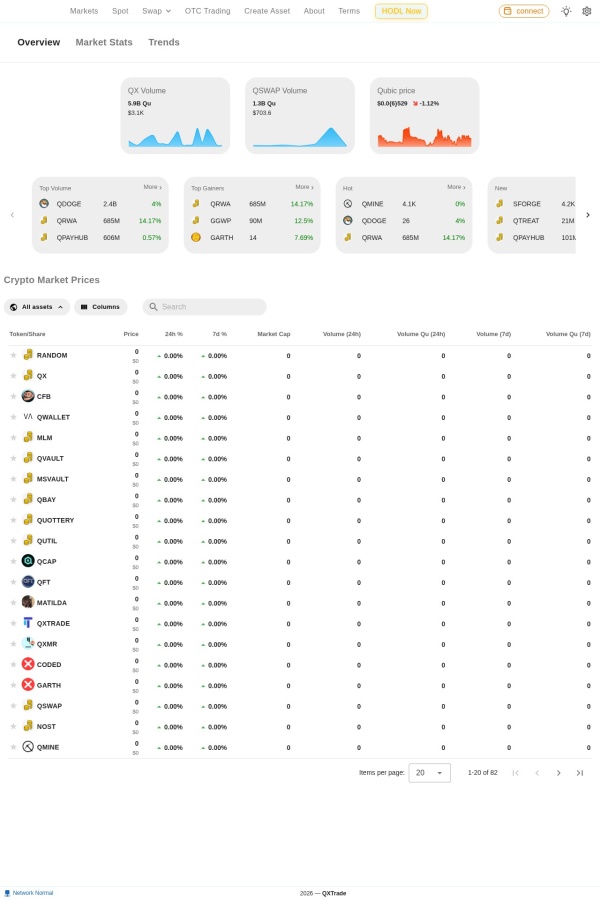Screen dimensions: 600x900
Task: Switch to the Trends tab
Action: pos(164,42)
